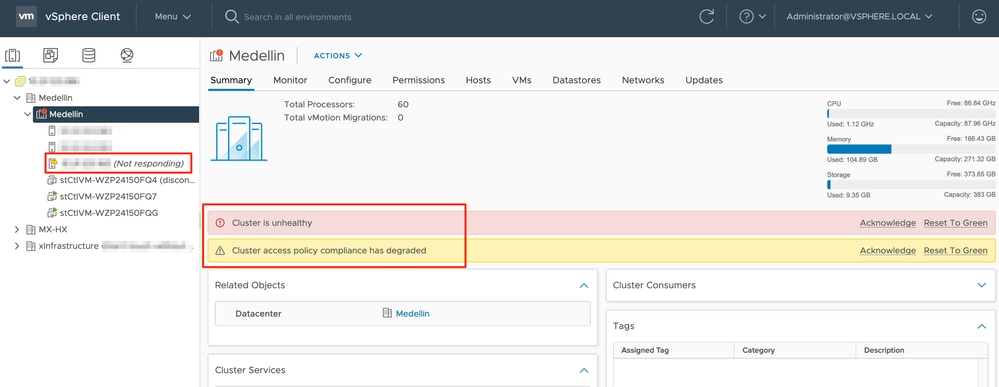Open the Hosts tab
Screen dimensions: 999x387
coord(478,80)
